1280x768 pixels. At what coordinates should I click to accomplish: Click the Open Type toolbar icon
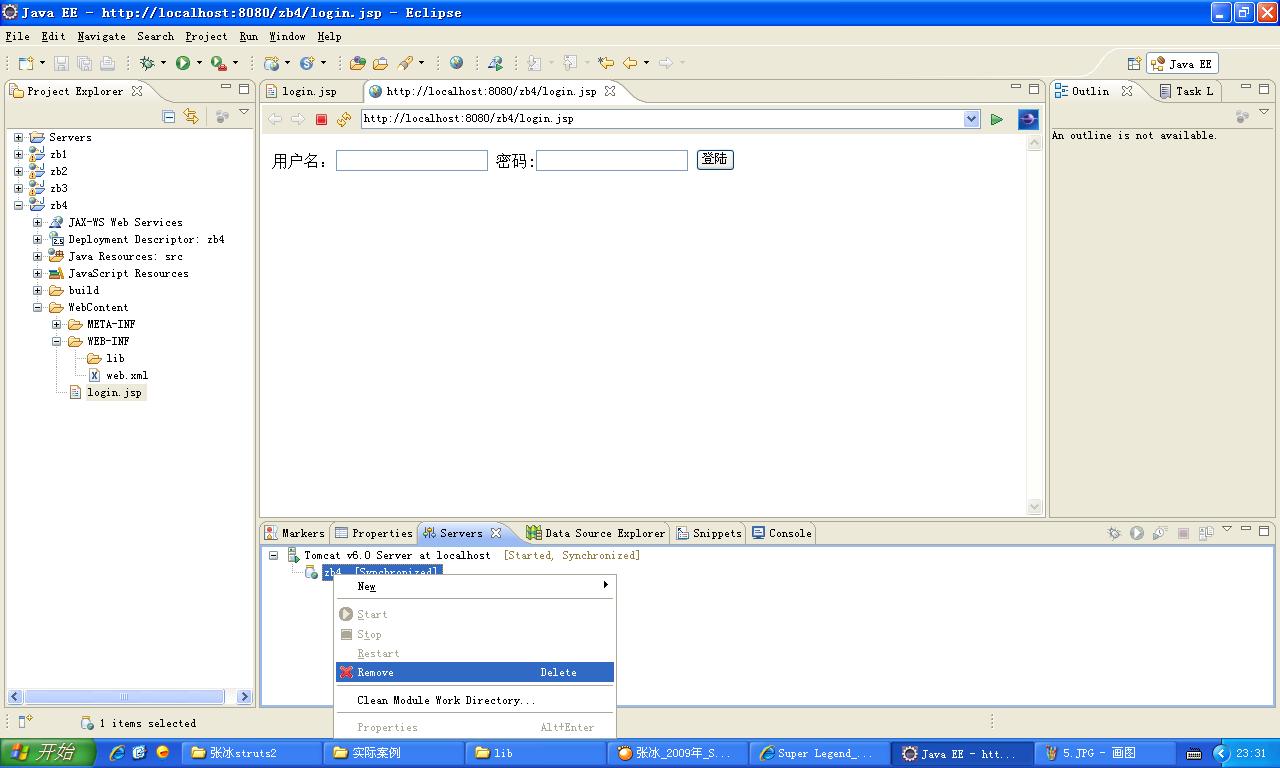(357, 63)
